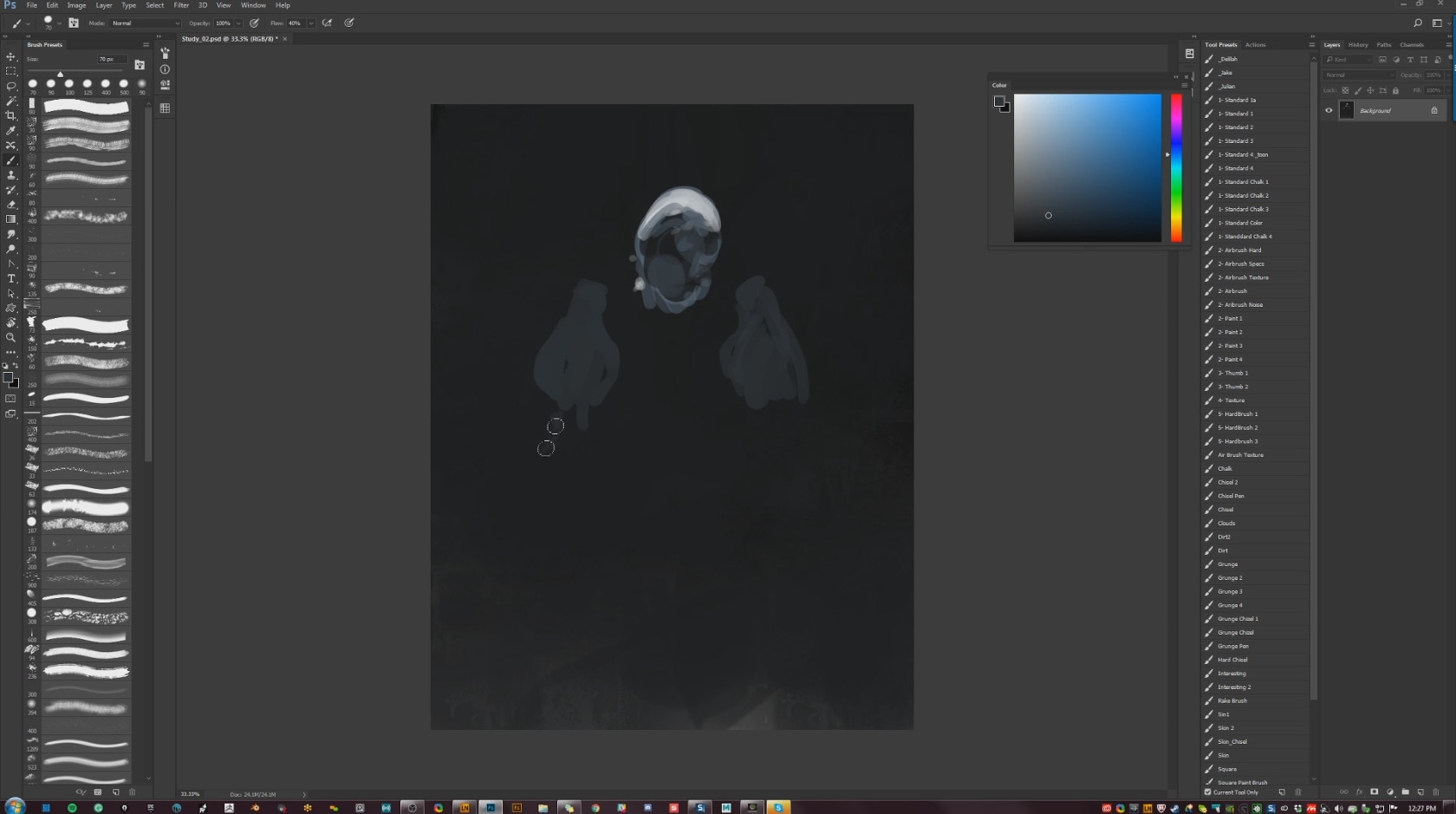Click the vertical hue slider in Color panel

coord(1176,167)
